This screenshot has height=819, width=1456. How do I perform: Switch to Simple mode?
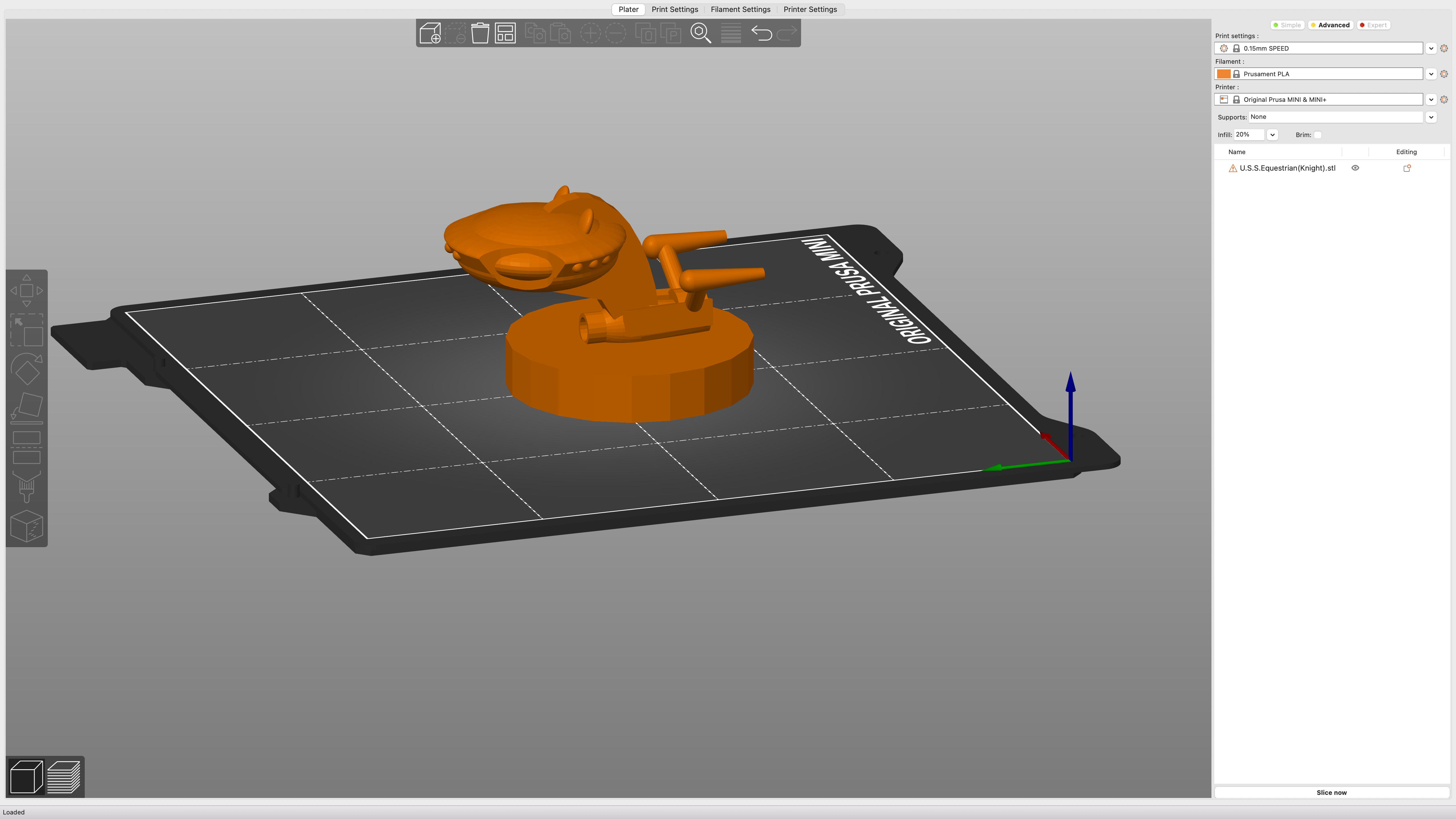point(1287,25)
